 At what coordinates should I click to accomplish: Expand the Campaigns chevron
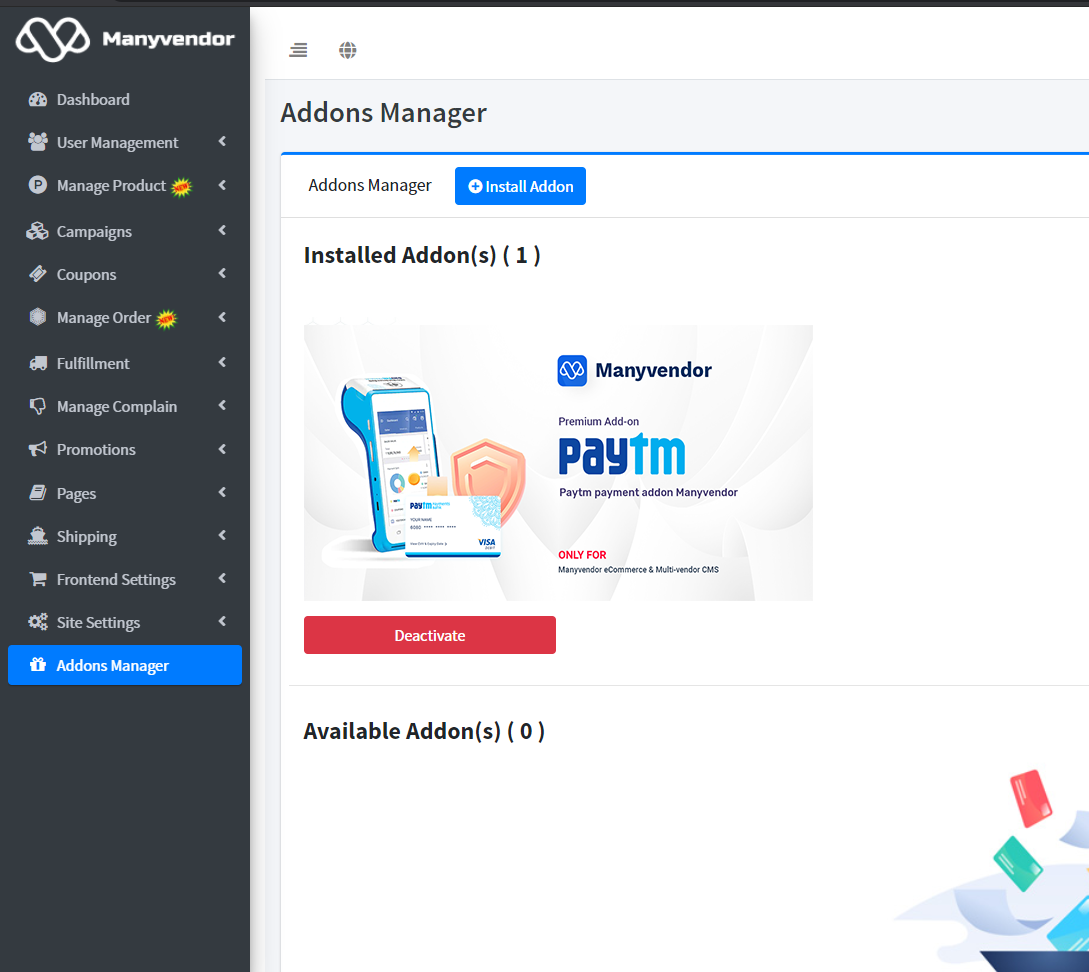coord(222,231)
